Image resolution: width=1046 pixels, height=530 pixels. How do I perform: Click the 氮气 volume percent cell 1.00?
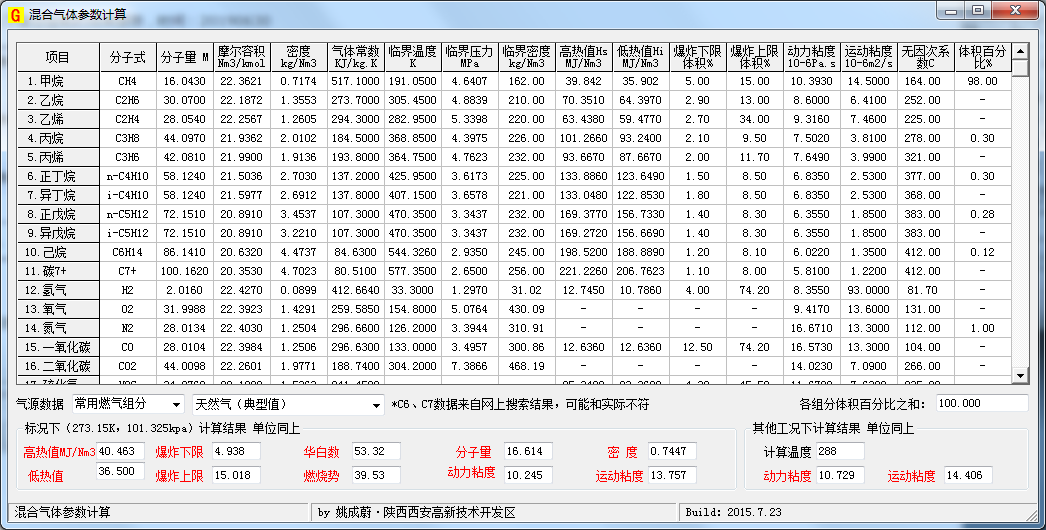pyautogui.click(x=982, y=328)
